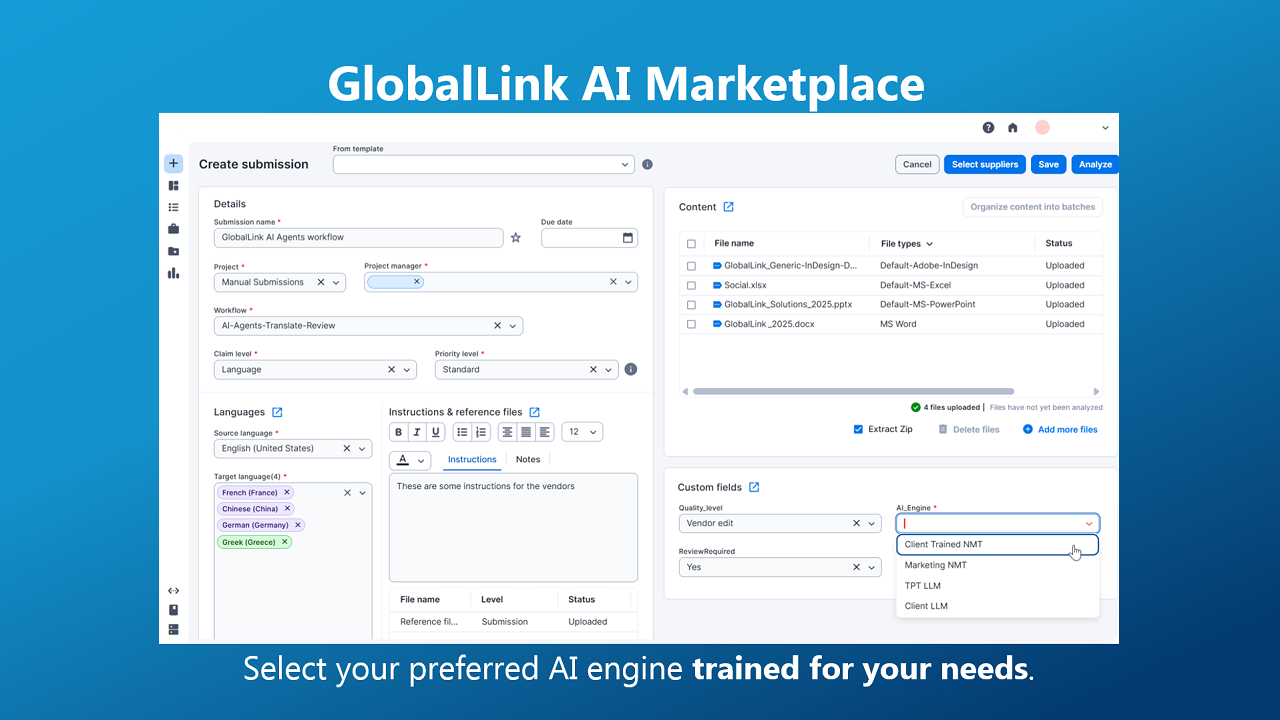
Task: Choose TPT LLM engine option
Action: [x=998, y=586]
